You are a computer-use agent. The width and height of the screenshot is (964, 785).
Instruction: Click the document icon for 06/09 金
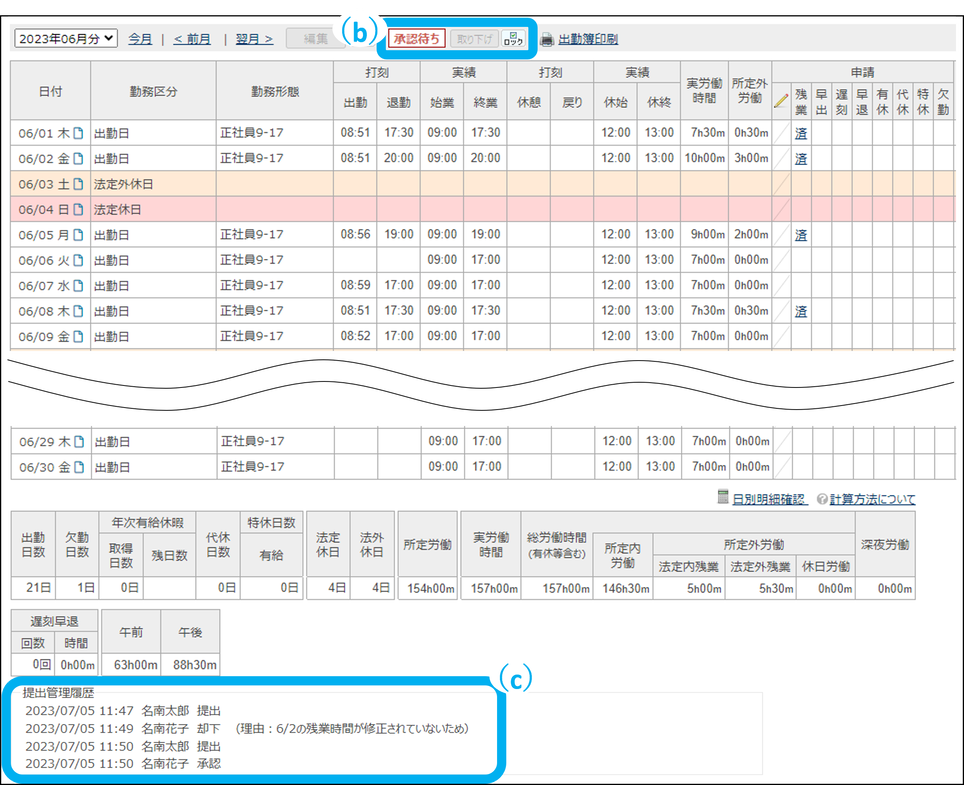coord(79,337)
